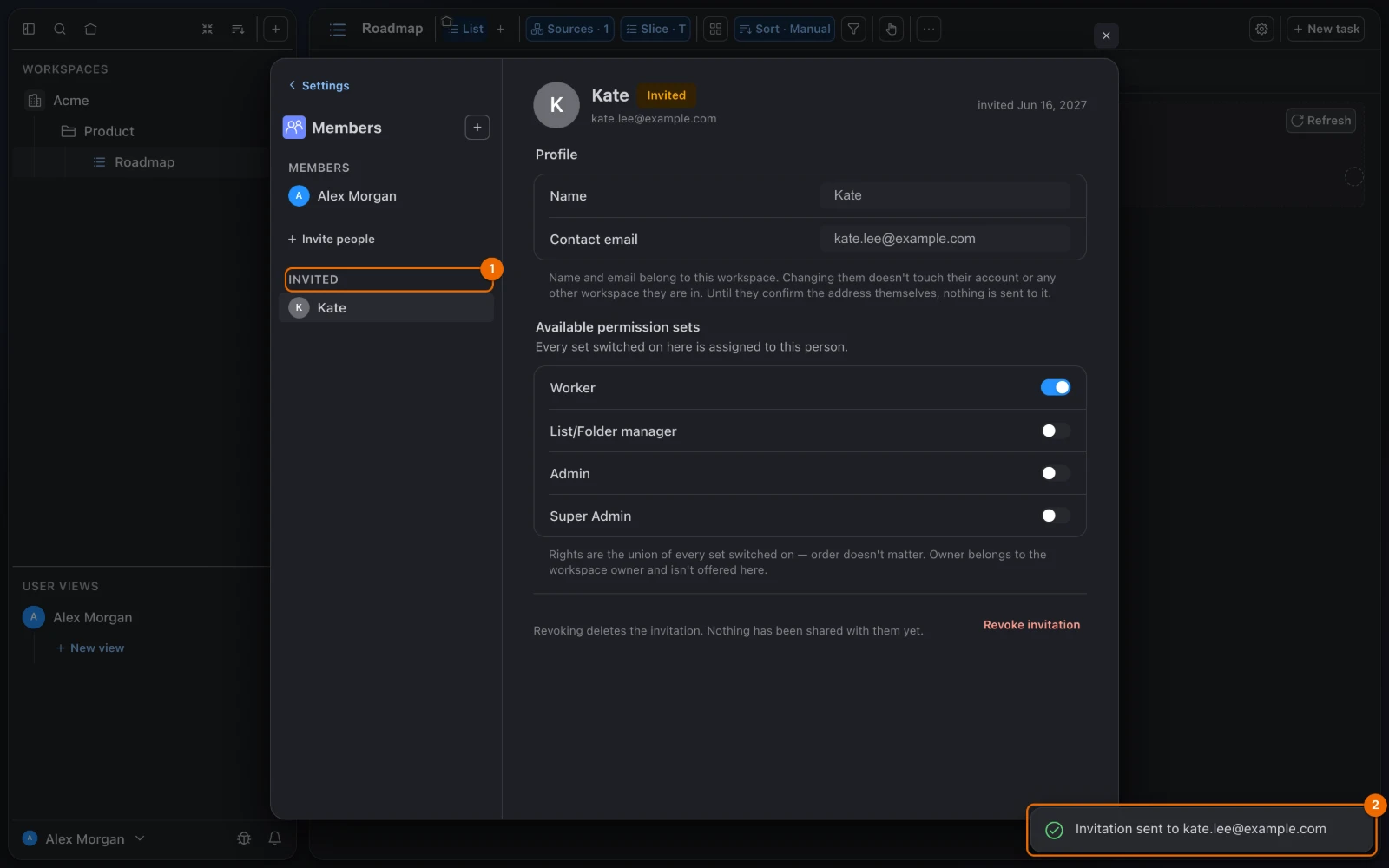Close the settings dialog with the X button

[1106, 36]
